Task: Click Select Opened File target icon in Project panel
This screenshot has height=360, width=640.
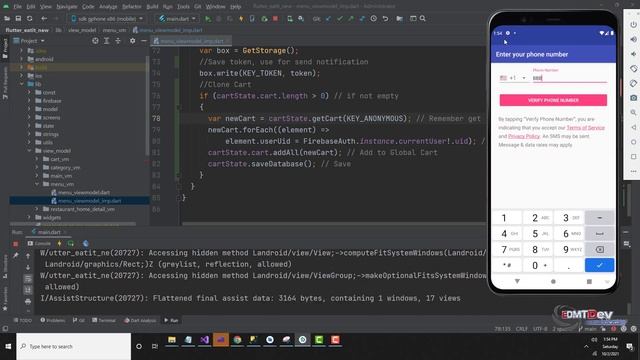Action: point(95,41)
